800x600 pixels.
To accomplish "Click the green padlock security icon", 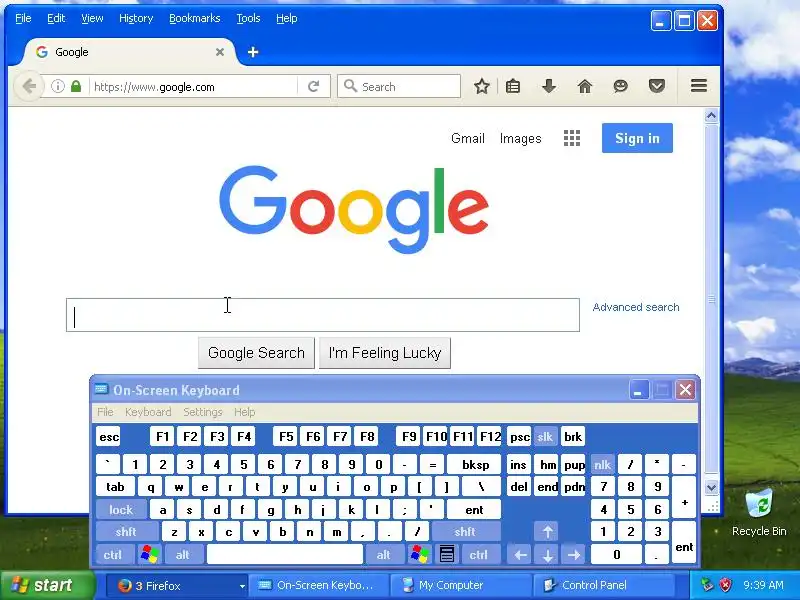I will point(76,86).
